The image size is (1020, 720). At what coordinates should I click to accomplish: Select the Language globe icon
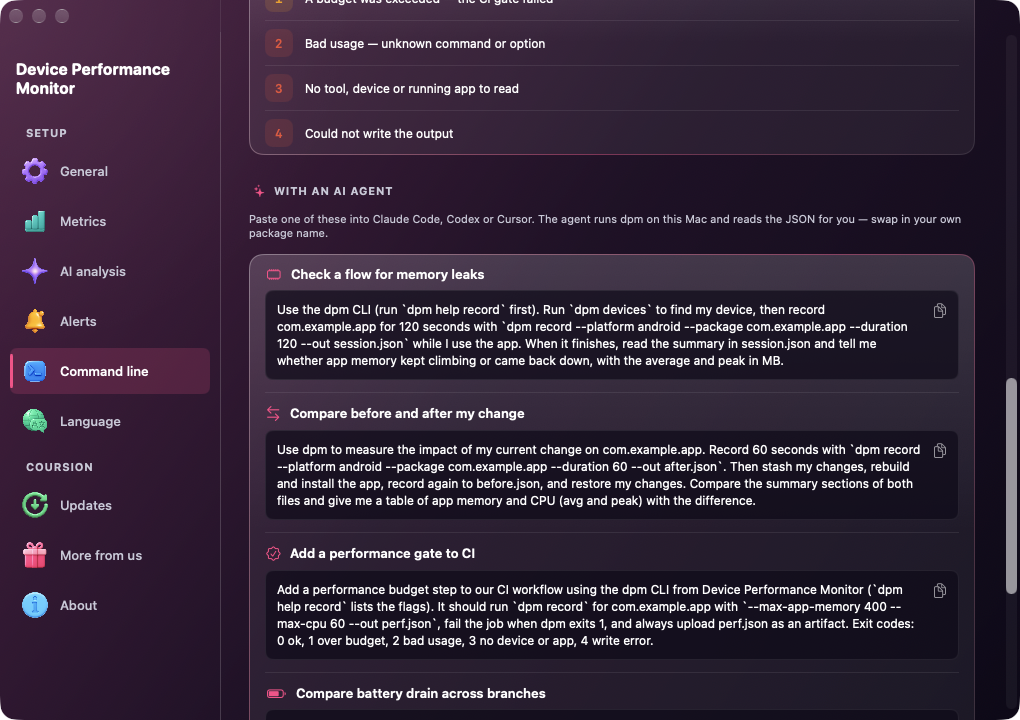[x=35, y=421]
